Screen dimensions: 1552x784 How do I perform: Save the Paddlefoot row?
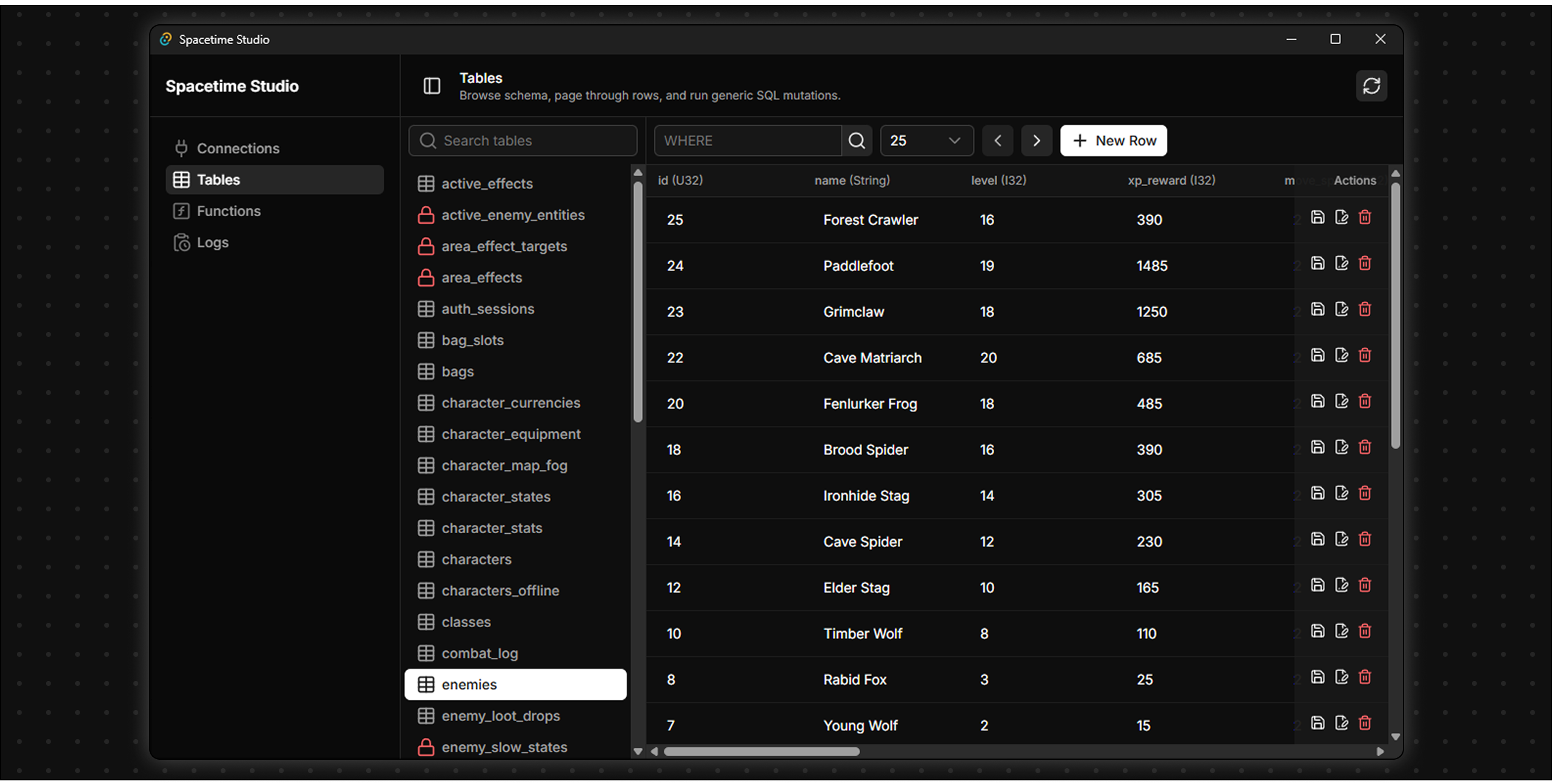(1317, 263)
